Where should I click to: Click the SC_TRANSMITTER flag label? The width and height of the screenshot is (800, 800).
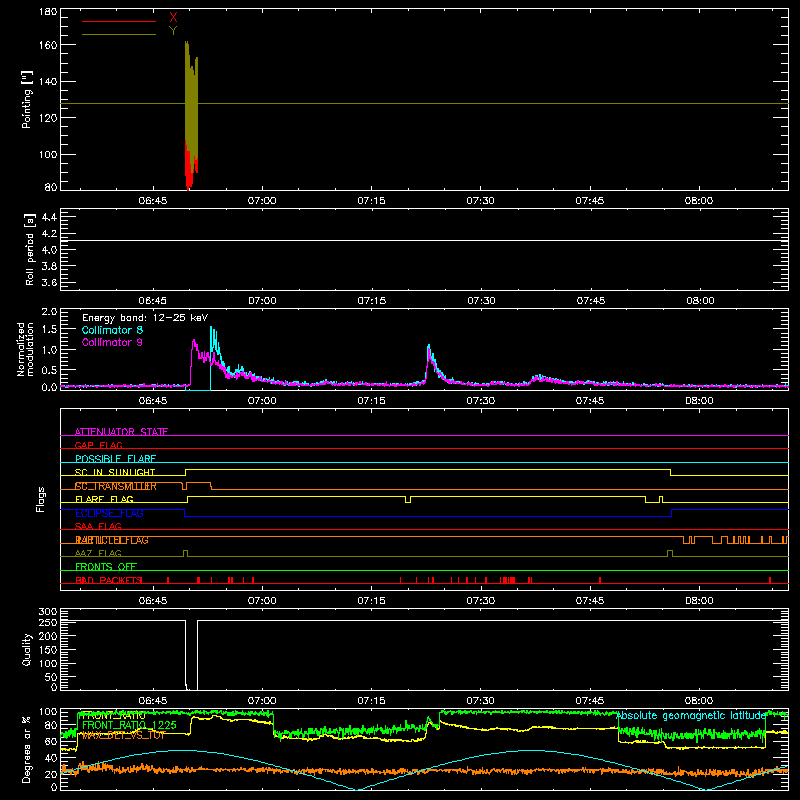pos(116,486)
